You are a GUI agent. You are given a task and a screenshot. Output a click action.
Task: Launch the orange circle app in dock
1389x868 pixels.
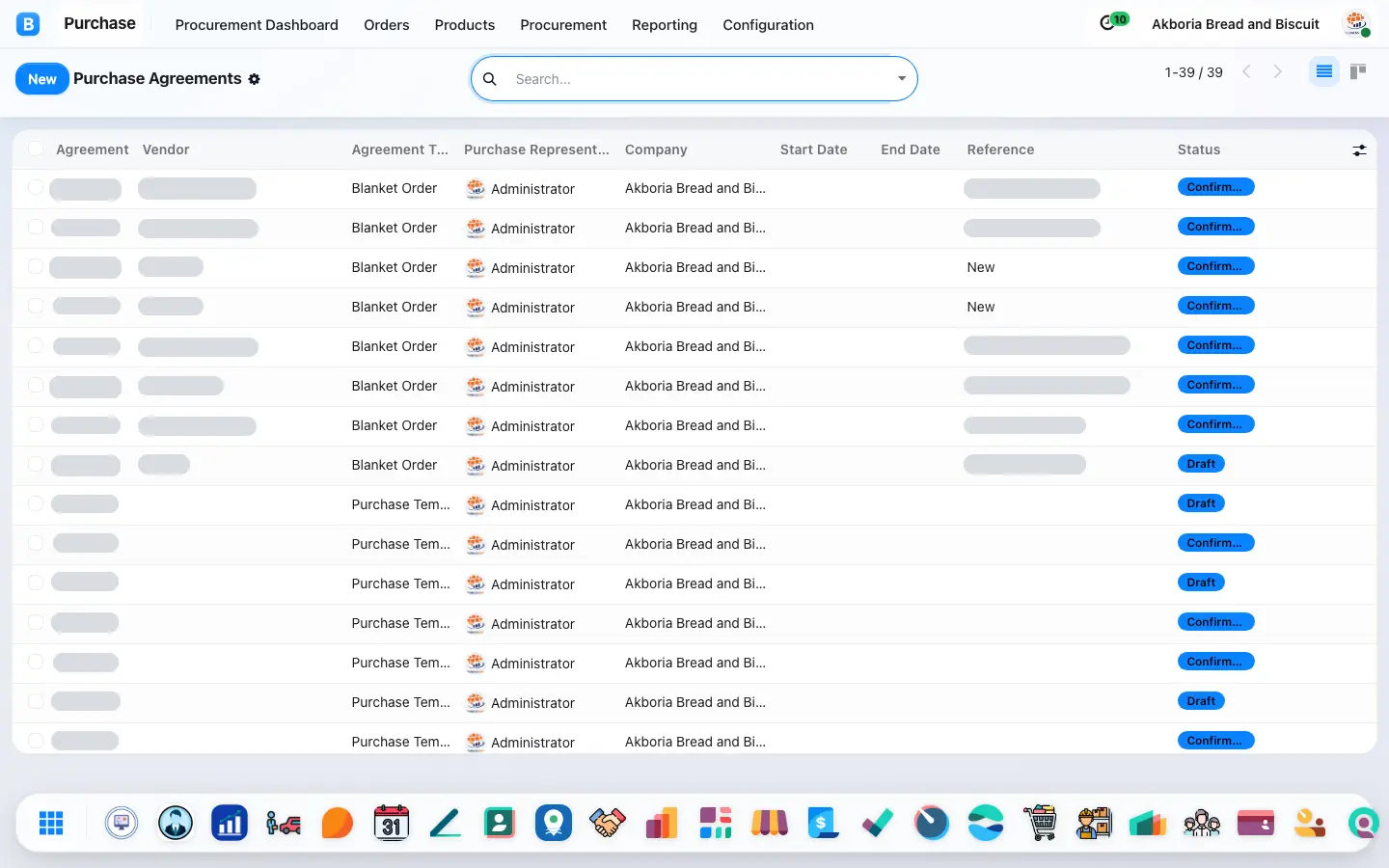338,823
